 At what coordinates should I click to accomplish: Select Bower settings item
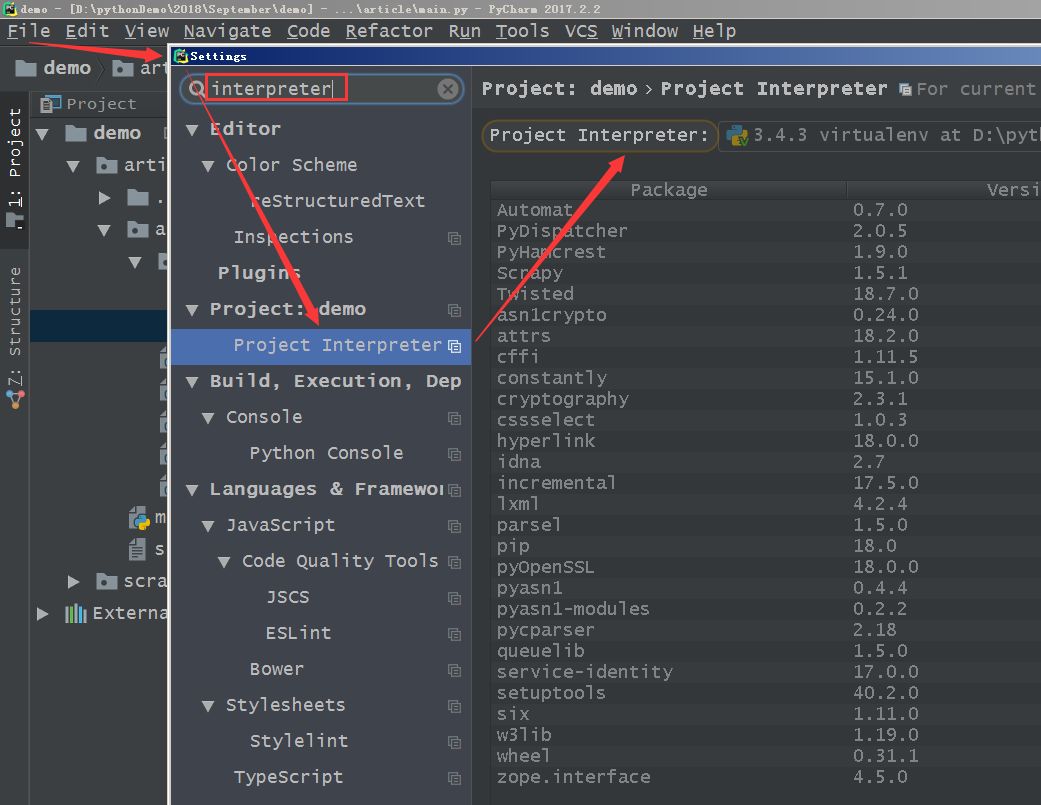pos(276,669)
